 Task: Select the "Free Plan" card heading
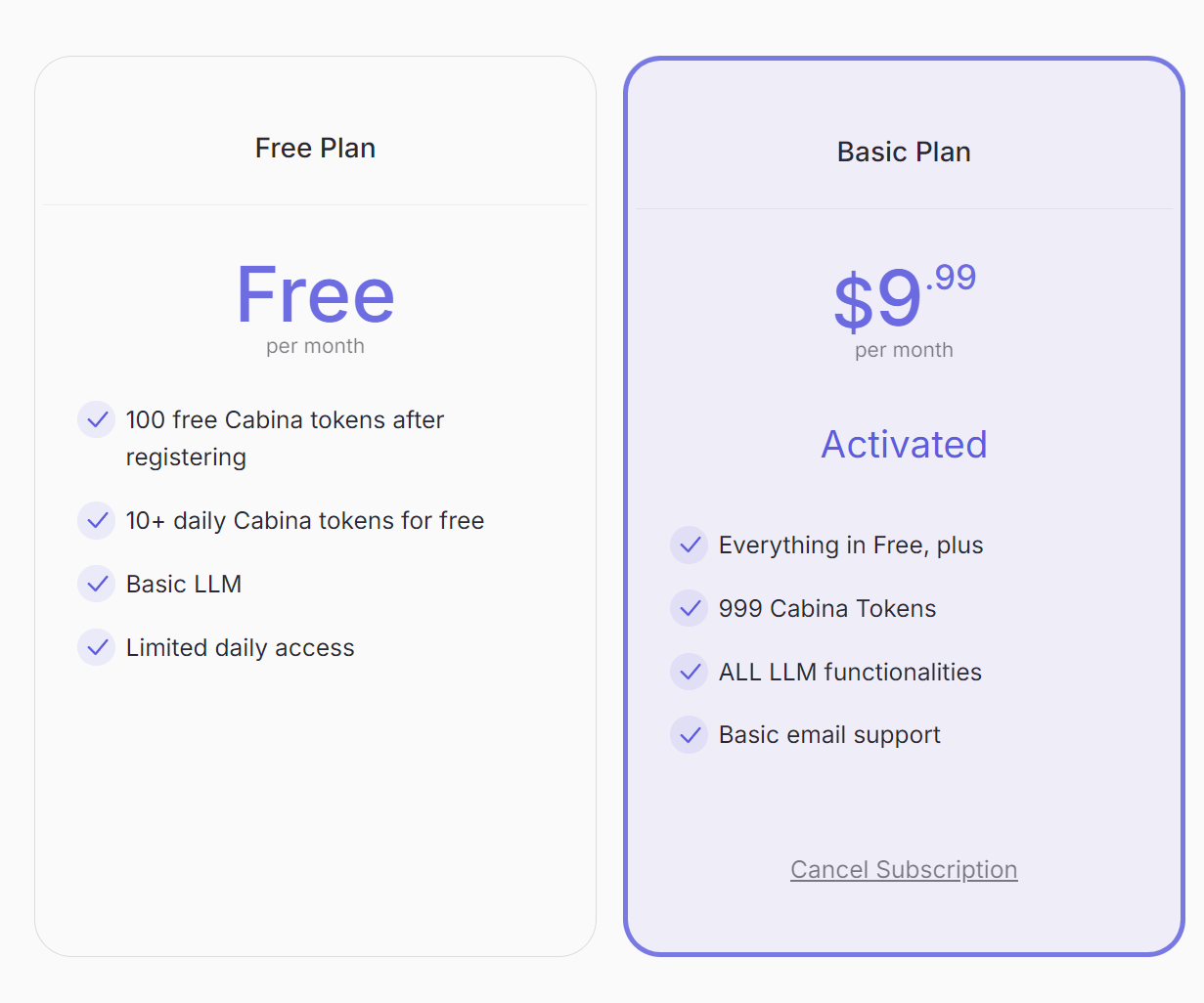(315, 148)
